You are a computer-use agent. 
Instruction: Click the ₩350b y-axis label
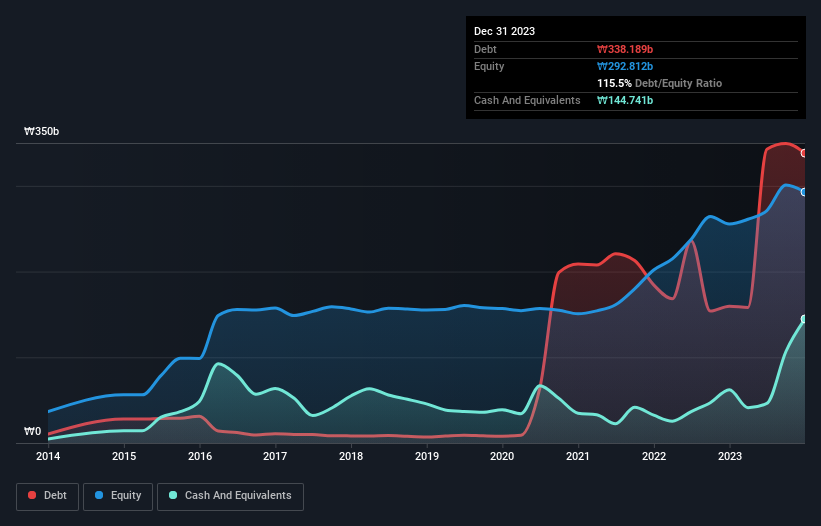41,131
